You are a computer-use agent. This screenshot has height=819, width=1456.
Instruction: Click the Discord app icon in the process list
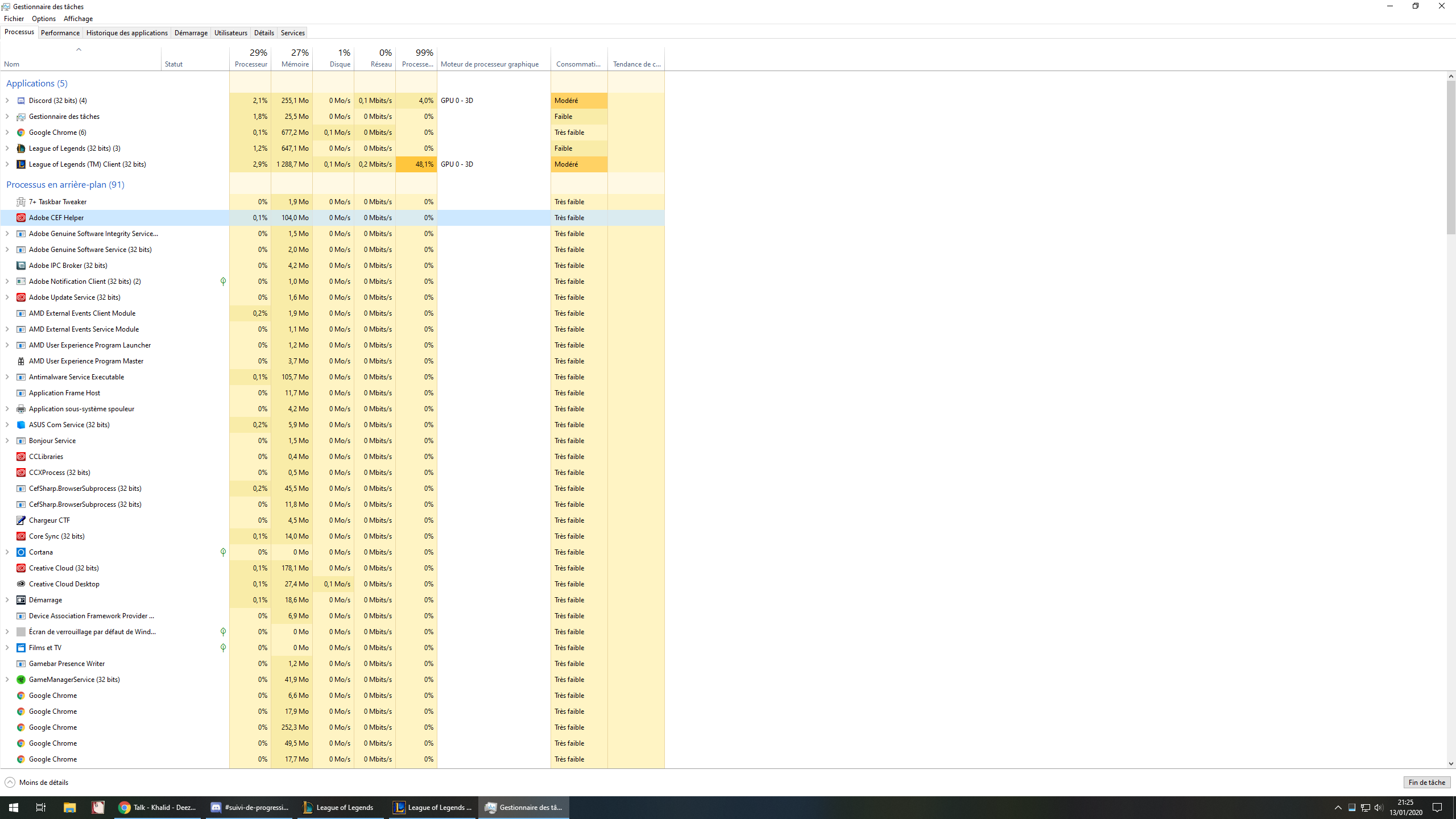21,101
